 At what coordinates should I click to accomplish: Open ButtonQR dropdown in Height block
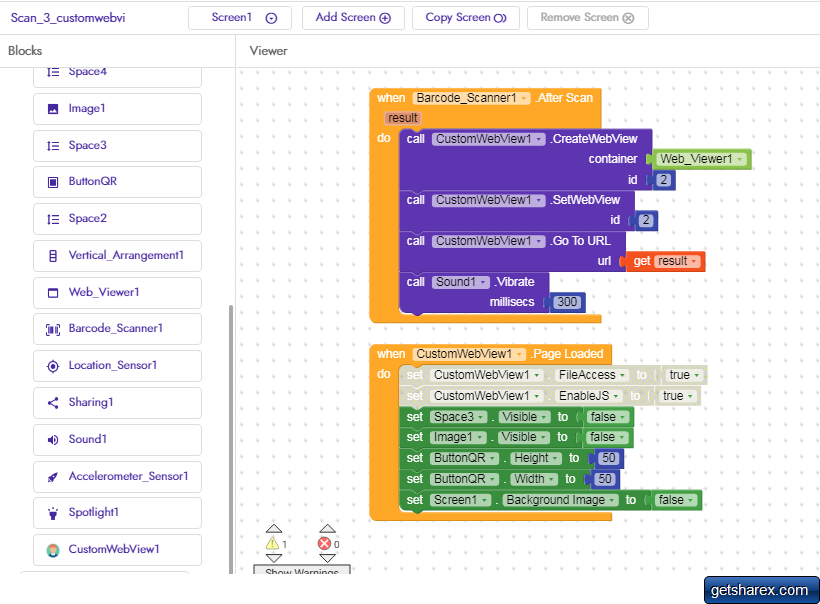pos(464,458)
